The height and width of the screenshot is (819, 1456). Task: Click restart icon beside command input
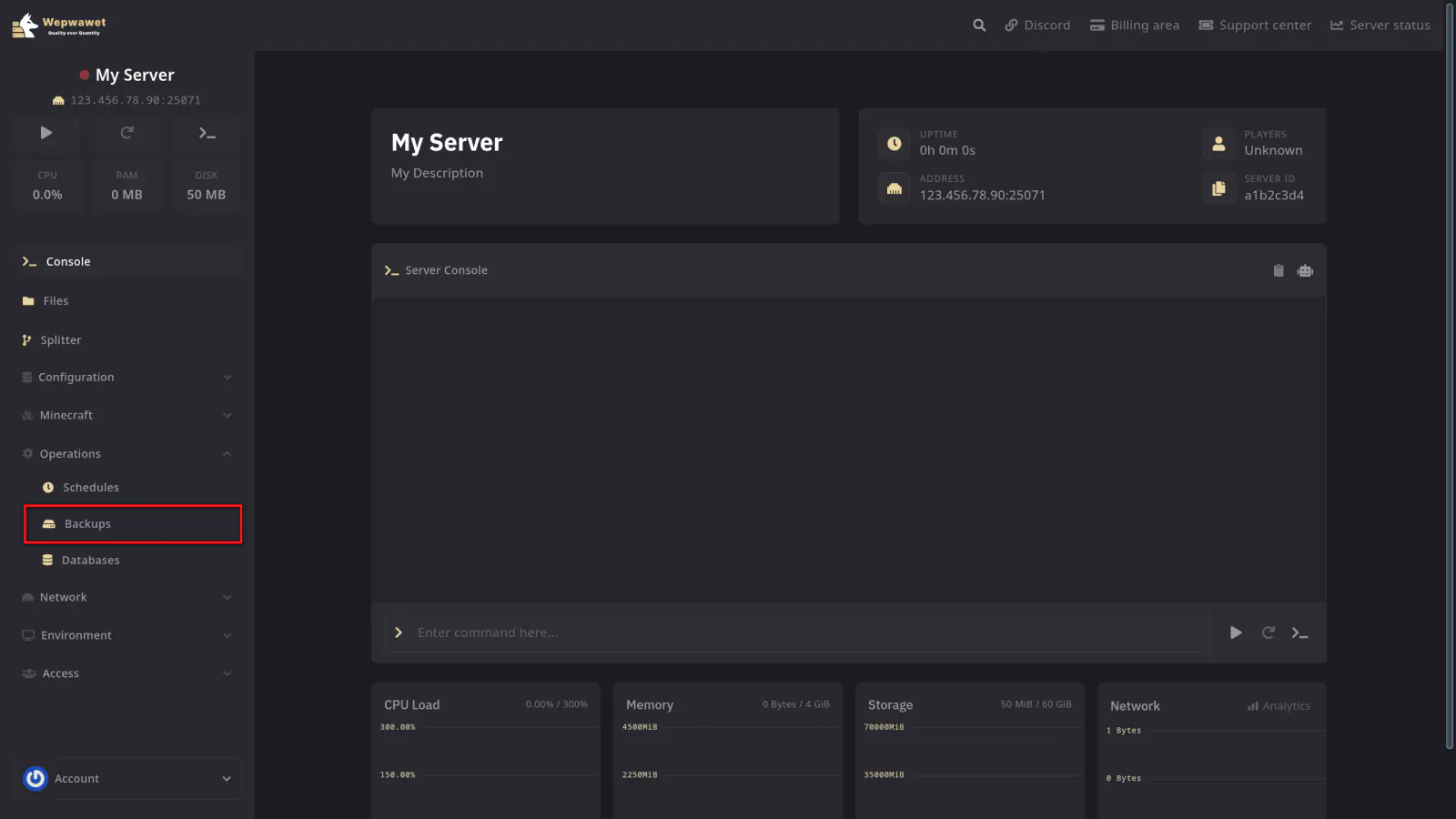click(x=1268, y=632)
